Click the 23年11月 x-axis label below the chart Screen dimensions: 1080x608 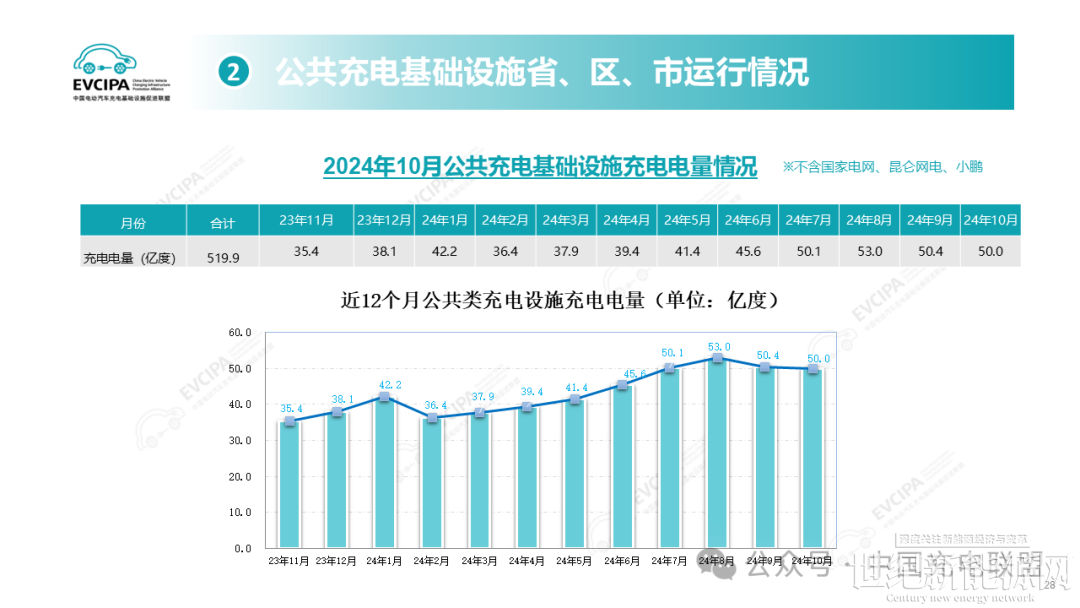[289, 561]
